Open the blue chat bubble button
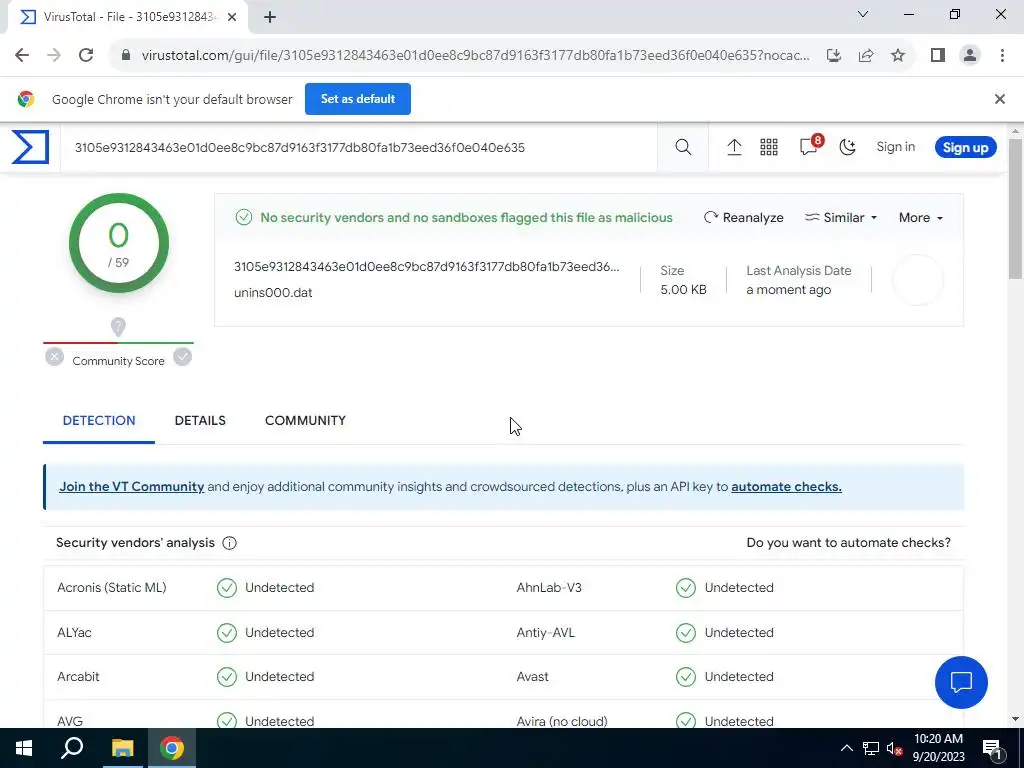 [961, 682]
